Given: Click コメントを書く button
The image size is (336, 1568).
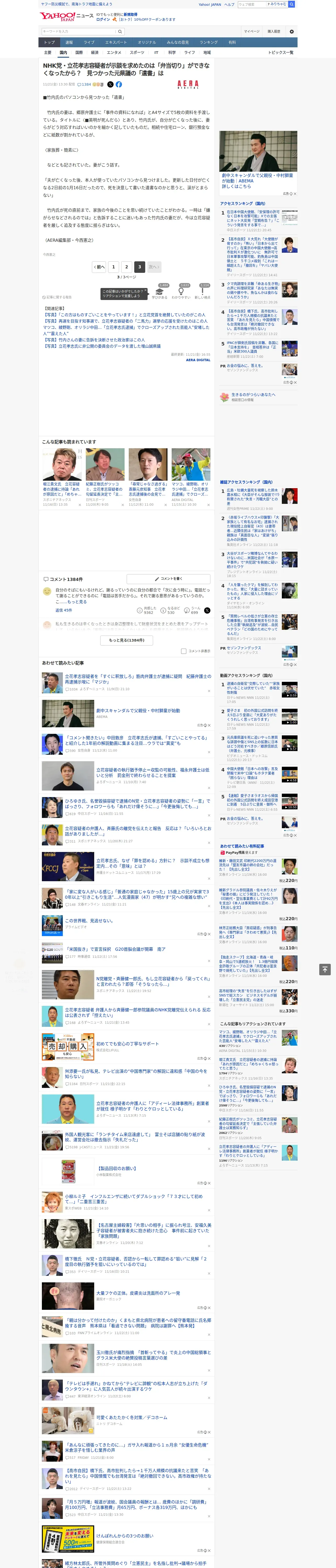Looking at the screenshot, I should click(x=168, y=579).
